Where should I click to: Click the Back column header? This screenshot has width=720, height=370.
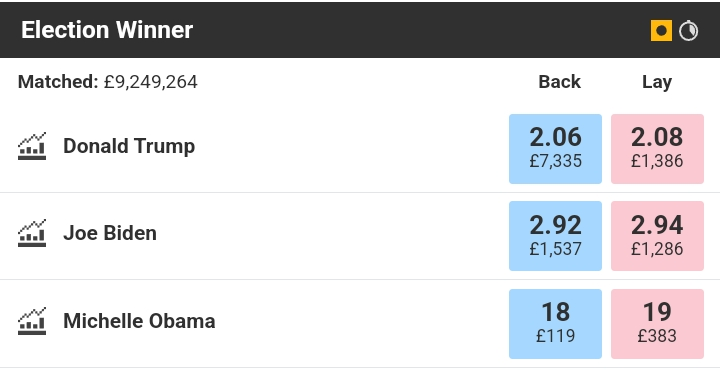(559, 82)
